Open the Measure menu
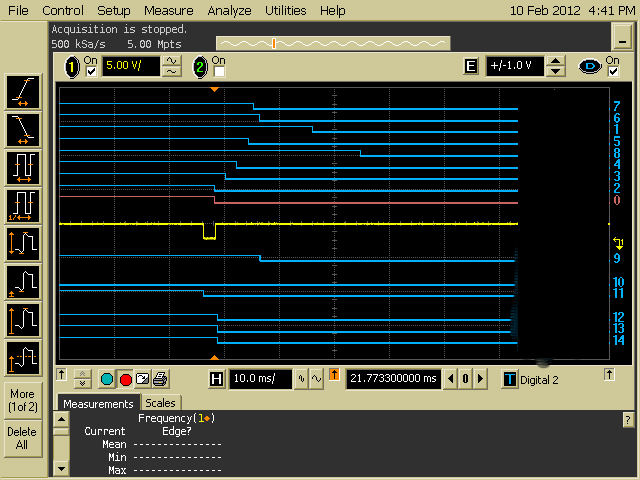The height and width of the screenshot is (480, 640). [169, 10]
